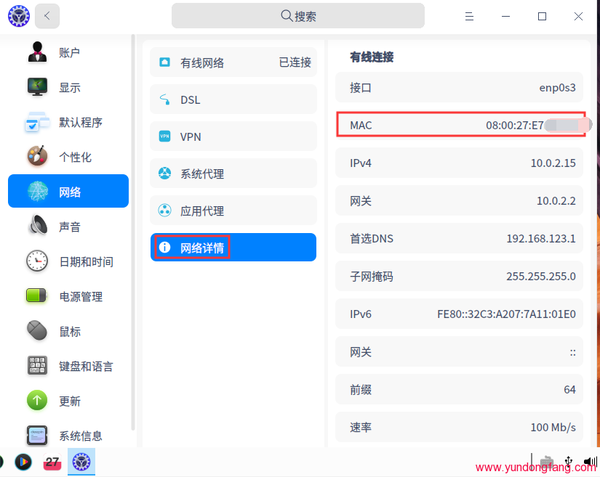600x477 pixels.
Task: Click sidebar label 显示
Action: (69, 87)
